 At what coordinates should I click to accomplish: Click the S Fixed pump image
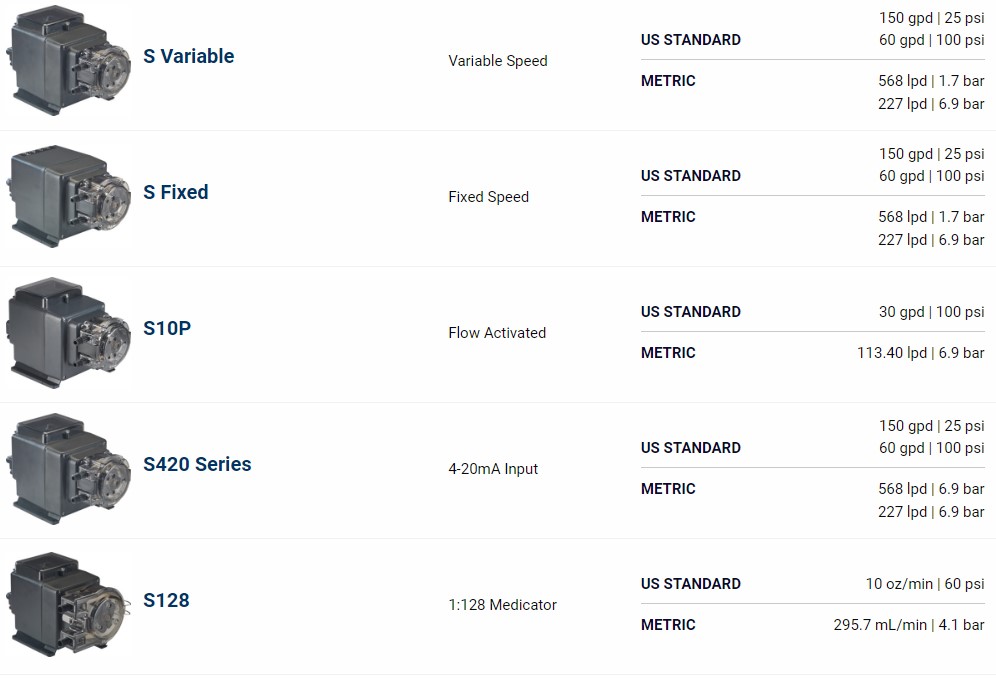click(x=68, y=196)
